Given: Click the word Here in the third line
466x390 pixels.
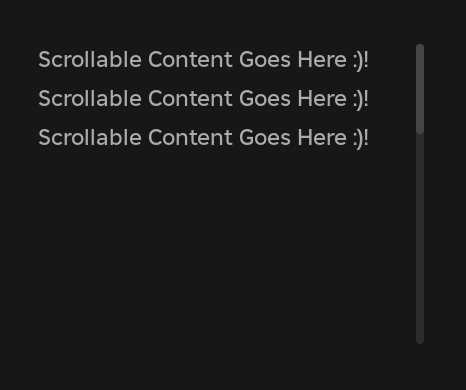Looking at the screenshot, I should pos(322,138).
